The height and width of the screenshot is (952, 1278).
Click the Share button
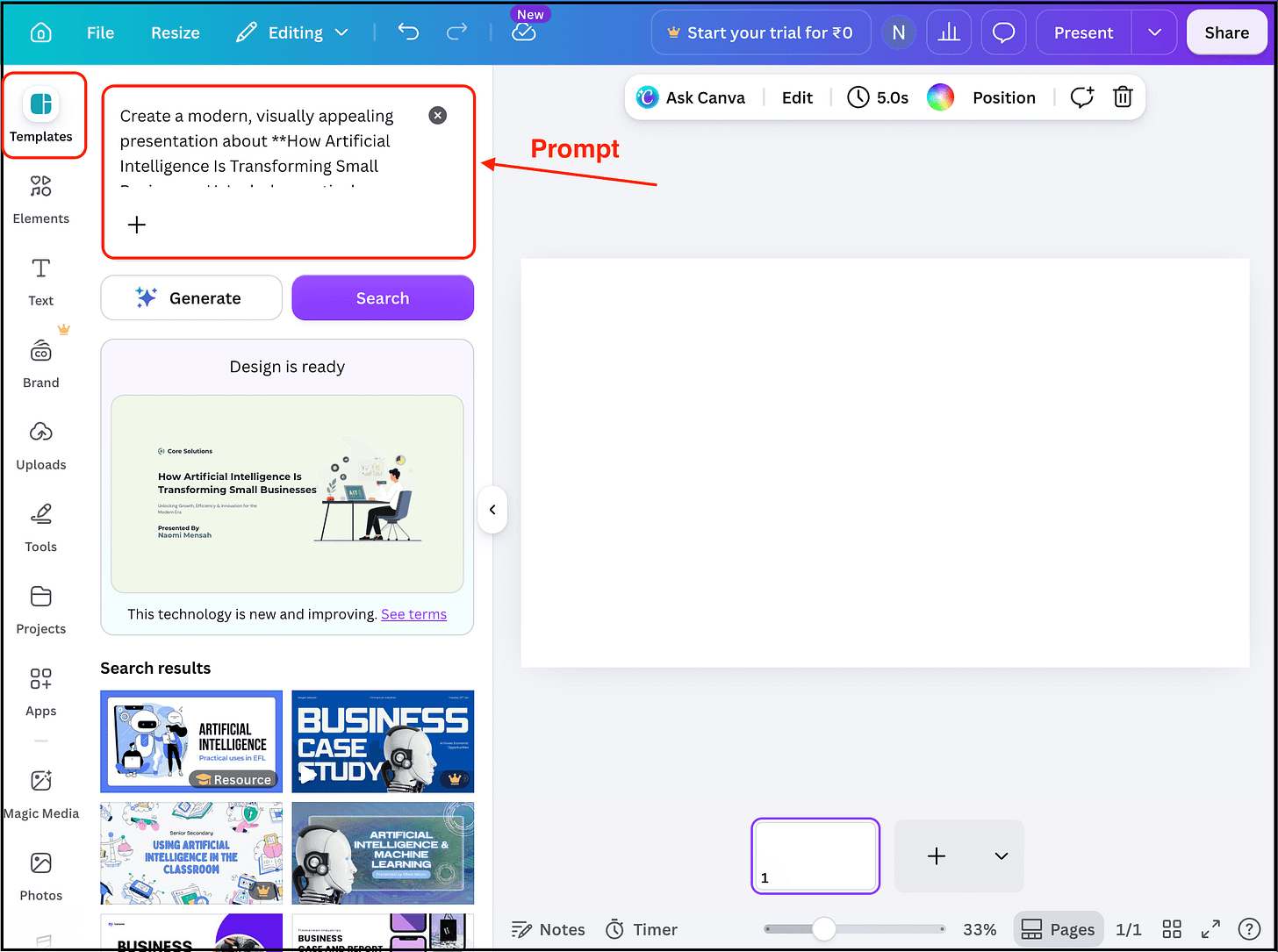click(1226, 32)
